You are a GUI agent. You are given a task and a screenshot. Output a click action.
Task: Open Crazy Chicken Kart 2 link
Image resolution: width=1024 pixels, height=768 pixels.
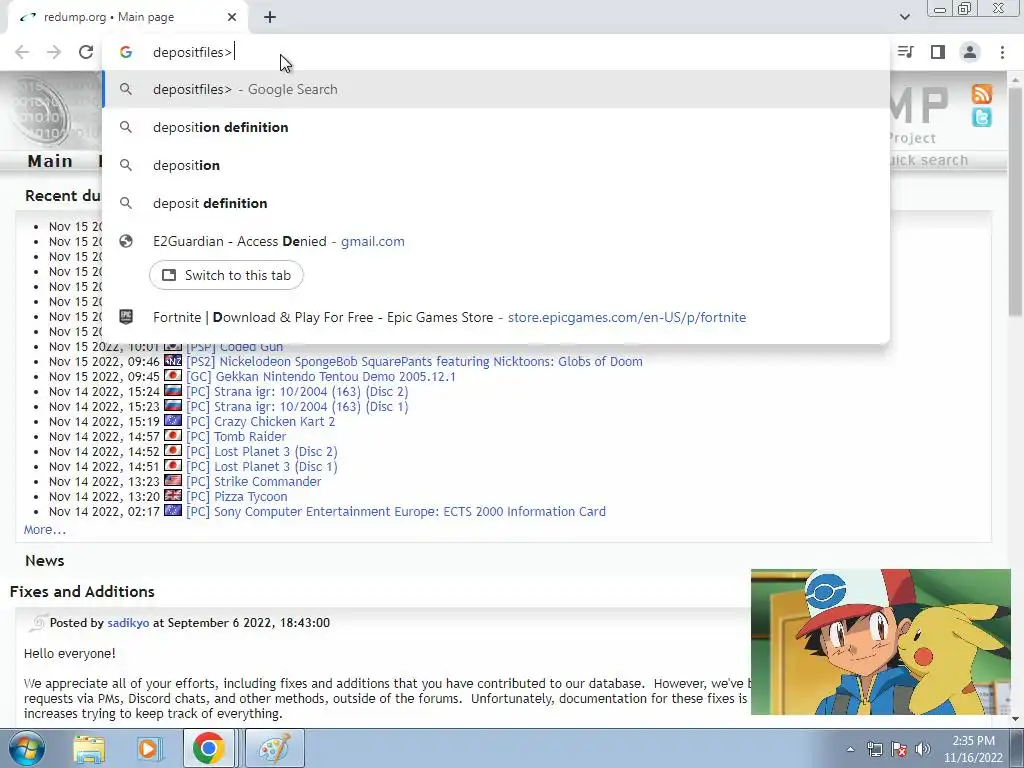(261, 421)
